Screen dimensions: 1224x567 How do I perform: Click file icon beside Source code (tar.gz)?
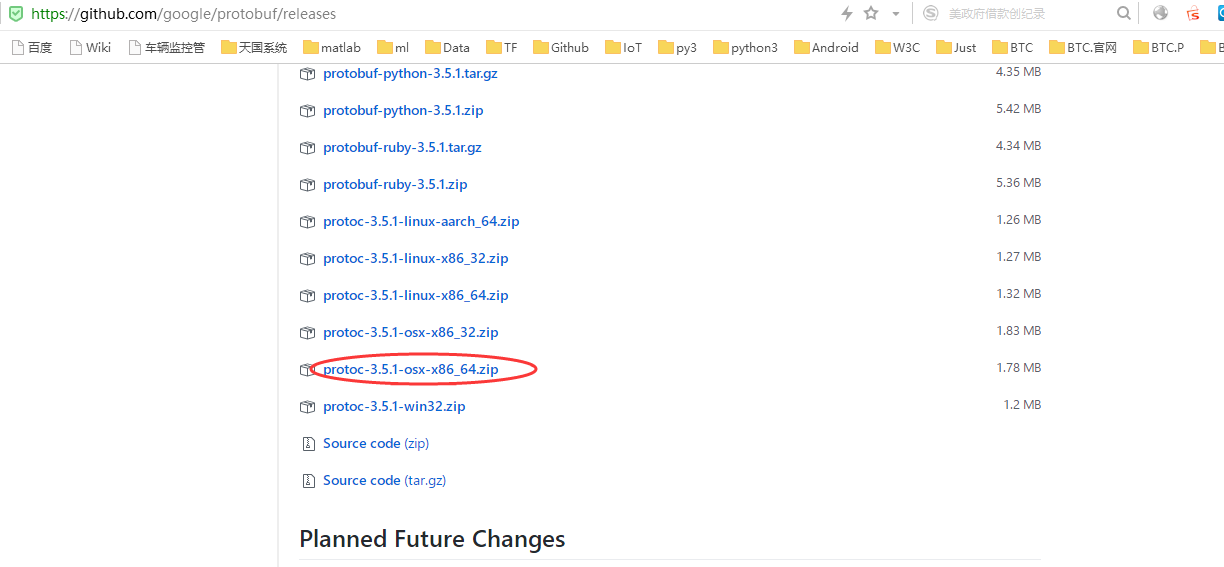coord(307,481)
